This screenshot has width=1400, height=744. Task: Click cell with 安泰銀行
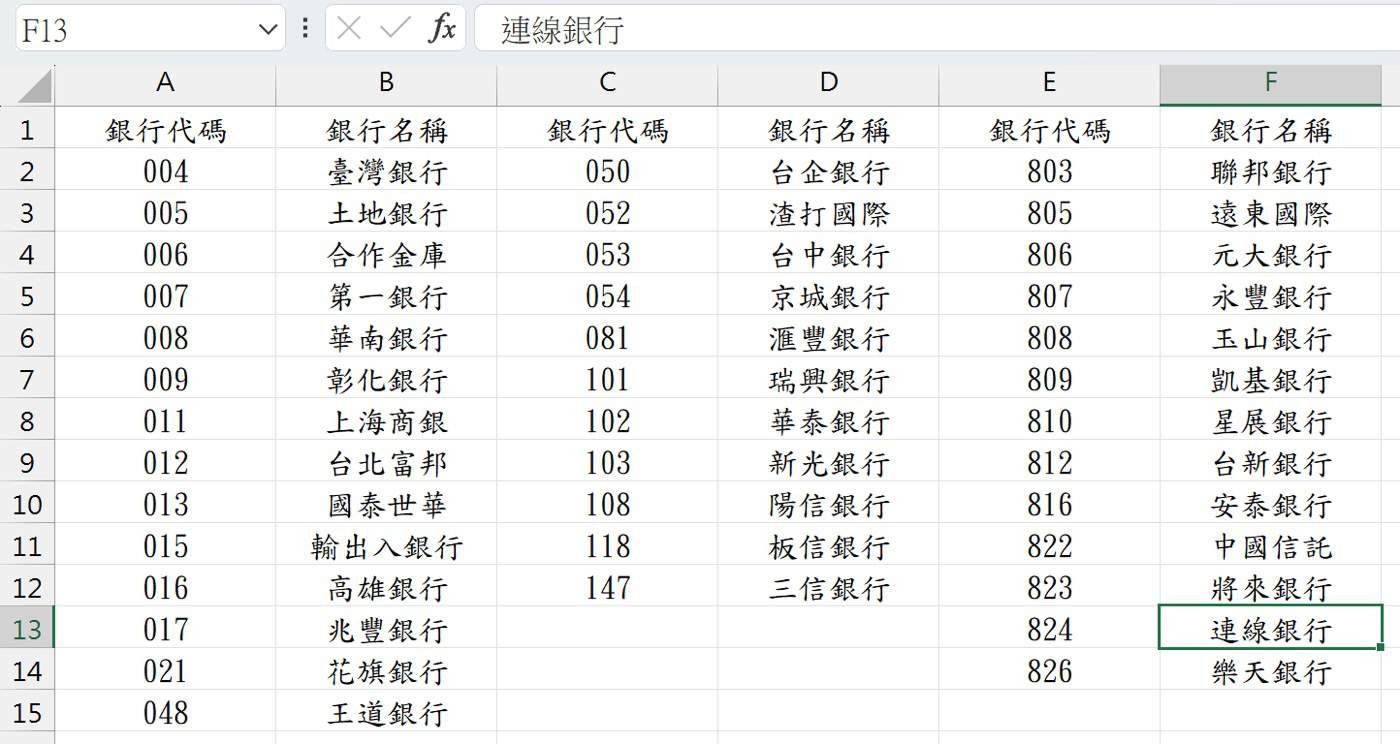click(x=1270, y=504)
